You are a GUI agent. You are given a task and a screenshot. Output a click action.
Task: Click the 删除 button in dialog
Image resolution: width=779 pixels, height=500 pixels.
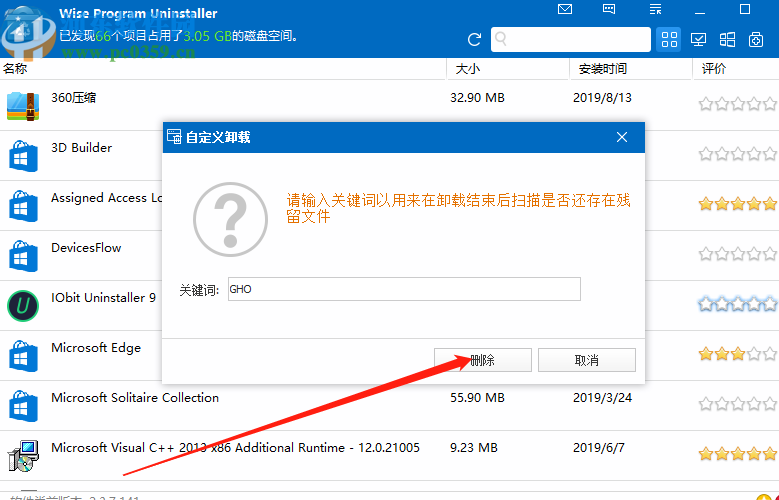coord(482,360)
